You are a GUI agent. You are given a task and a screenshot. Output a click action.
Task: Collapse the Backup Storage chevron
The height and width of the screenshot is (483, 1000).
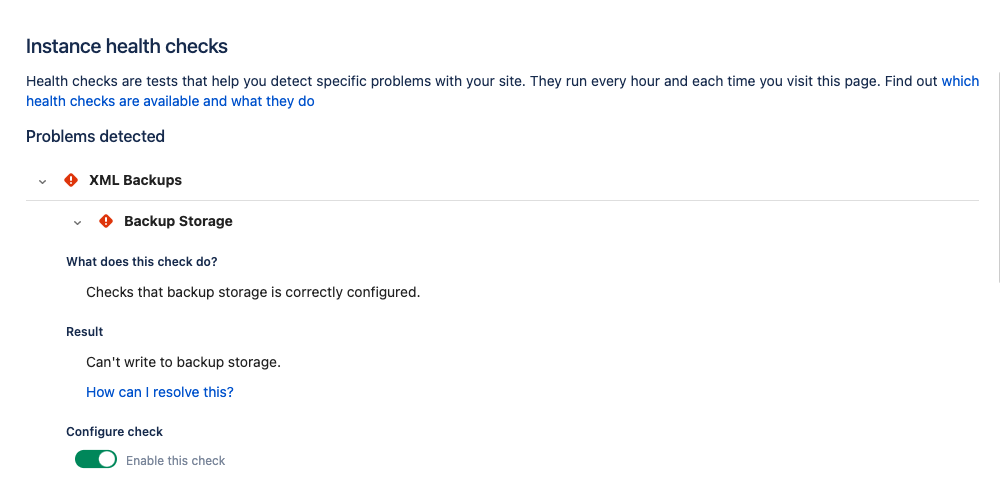[77, 222]
